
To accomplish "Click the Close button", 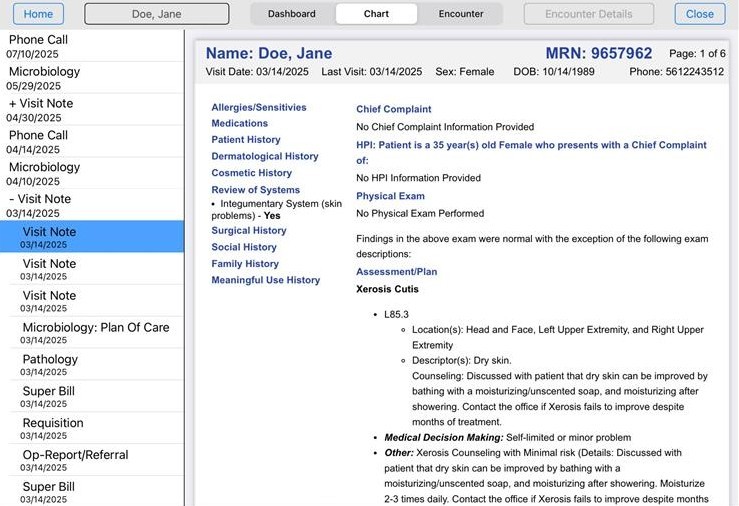I will pos(699,14).
